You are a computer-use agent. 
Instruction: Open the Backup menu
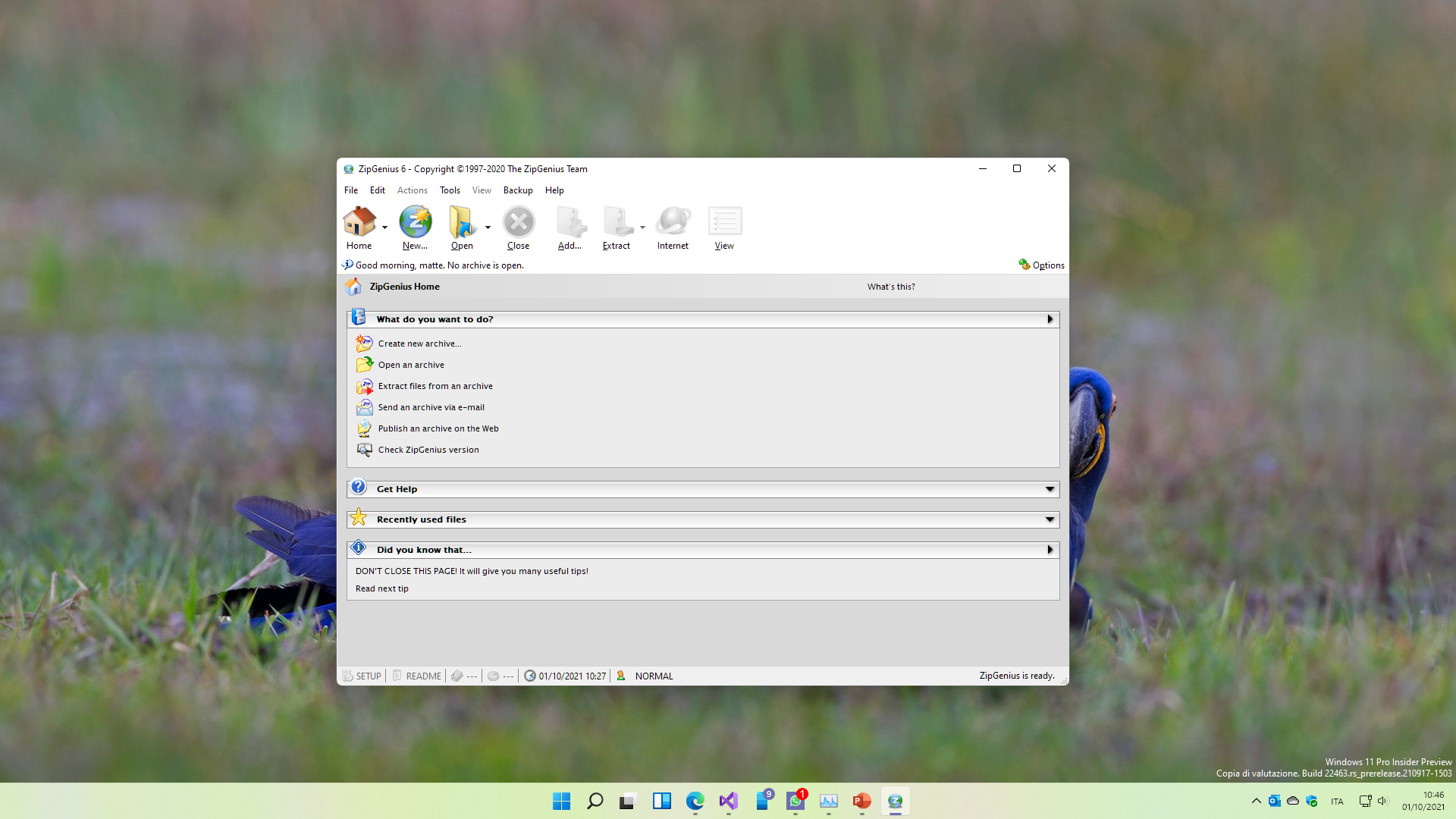[518, 190]
